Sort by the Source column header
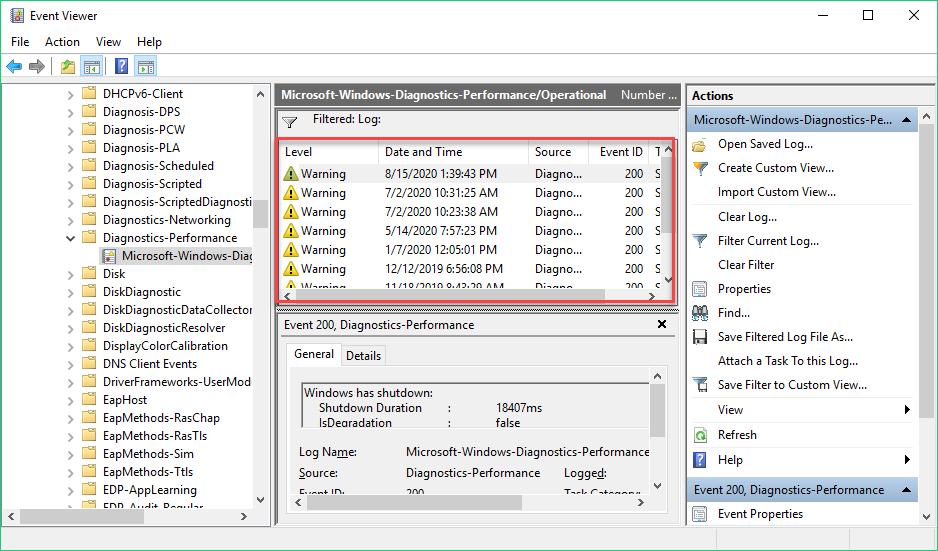 pyautogui.click(x=559, y=152)
